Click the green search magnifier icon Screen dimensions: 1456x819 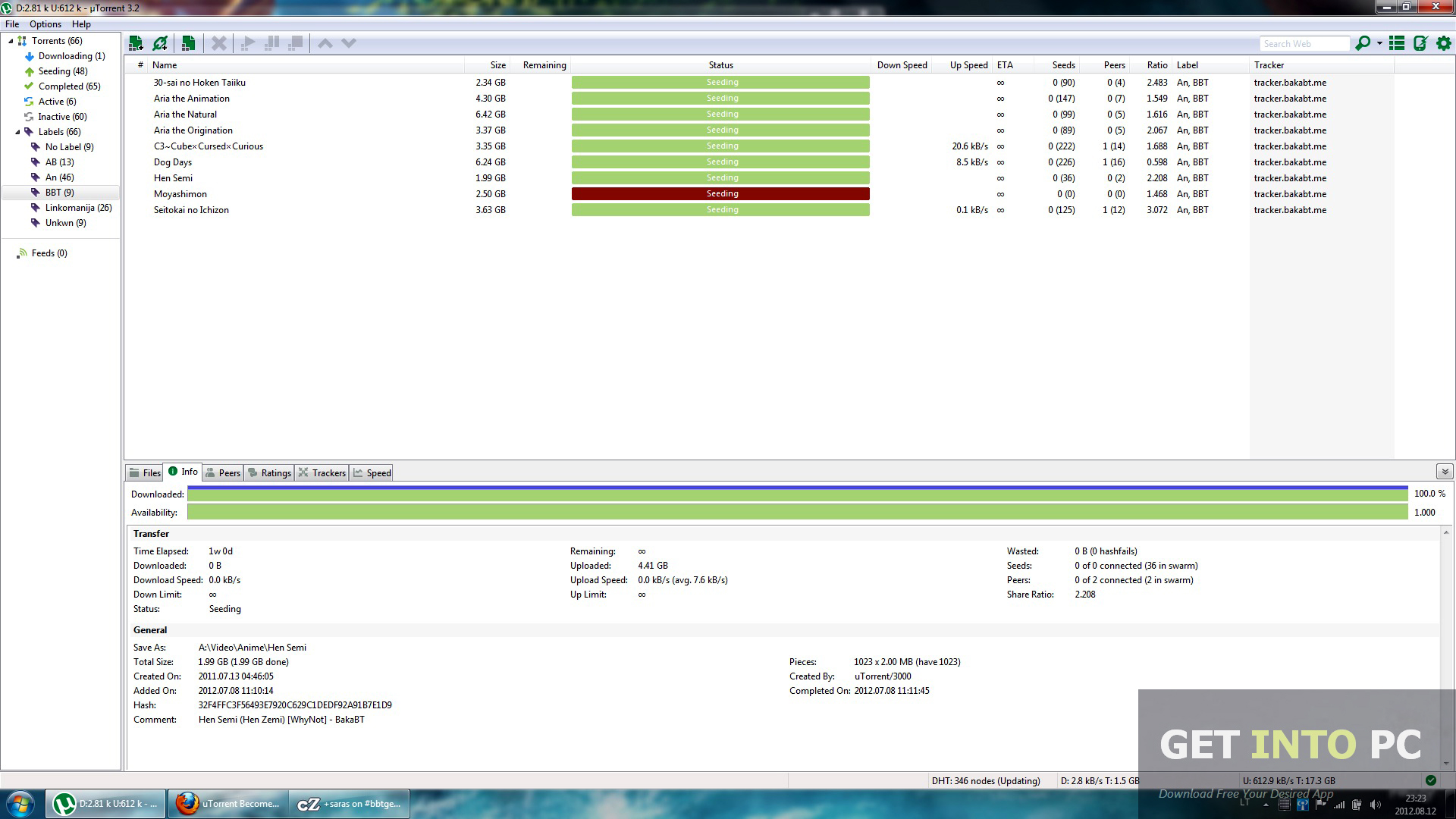click(x=1363, y=43)
